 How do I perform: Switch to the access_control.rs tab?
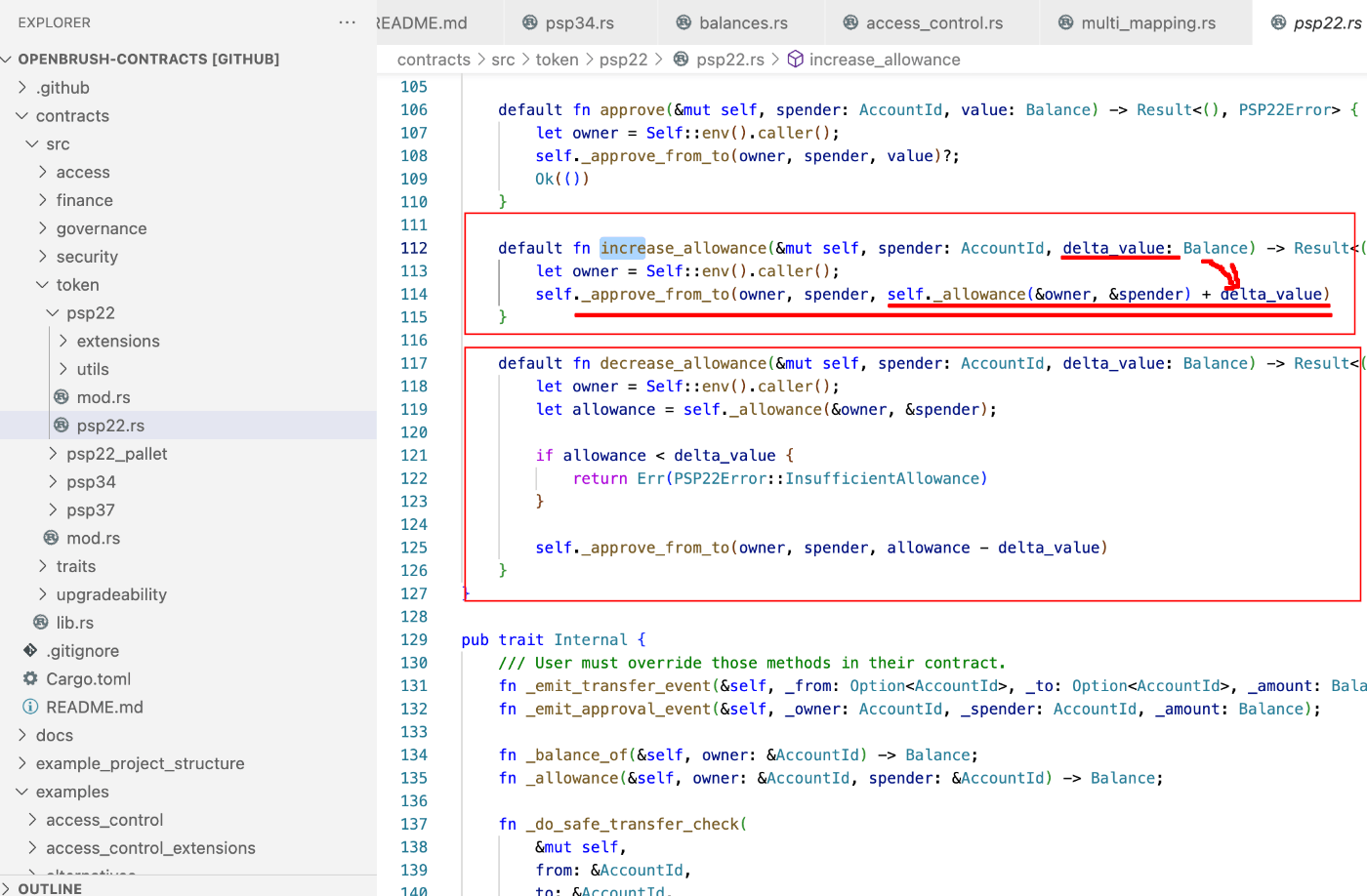click(x=934, y=22)
